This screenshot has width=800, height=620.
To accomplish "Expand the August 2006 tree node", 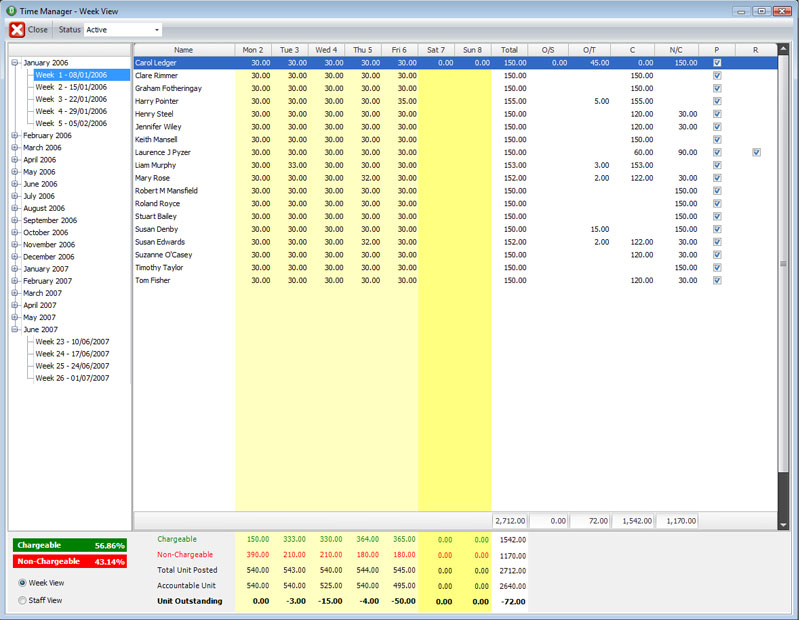I will pos(15,208).
